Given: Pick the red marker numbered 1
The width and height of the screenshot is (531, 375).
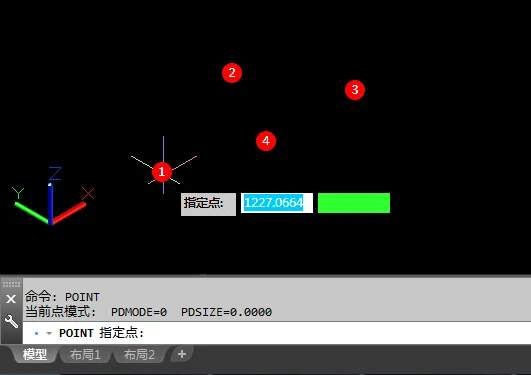Looking at the screenshot, I should pyautogui.click(x=162, y=172).
